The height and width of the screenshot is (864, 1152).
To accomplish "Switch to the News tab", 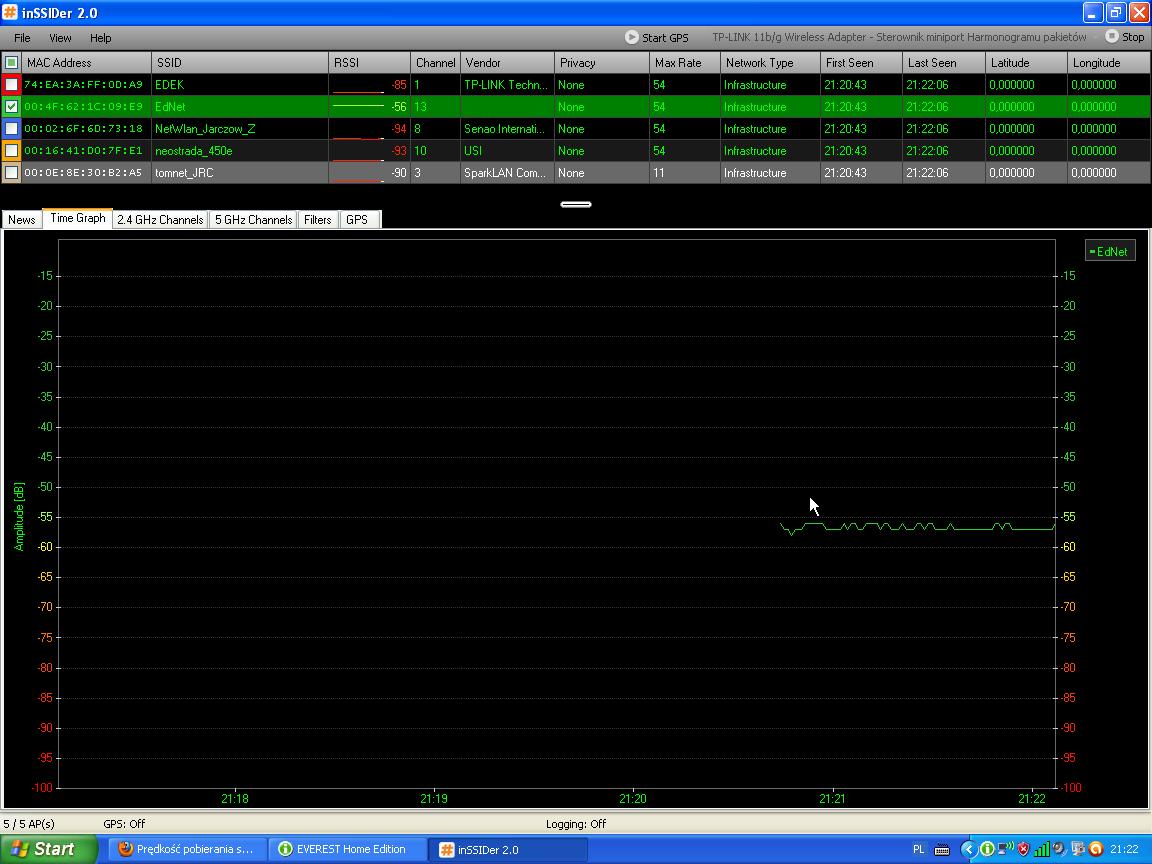I will point(22,220).
